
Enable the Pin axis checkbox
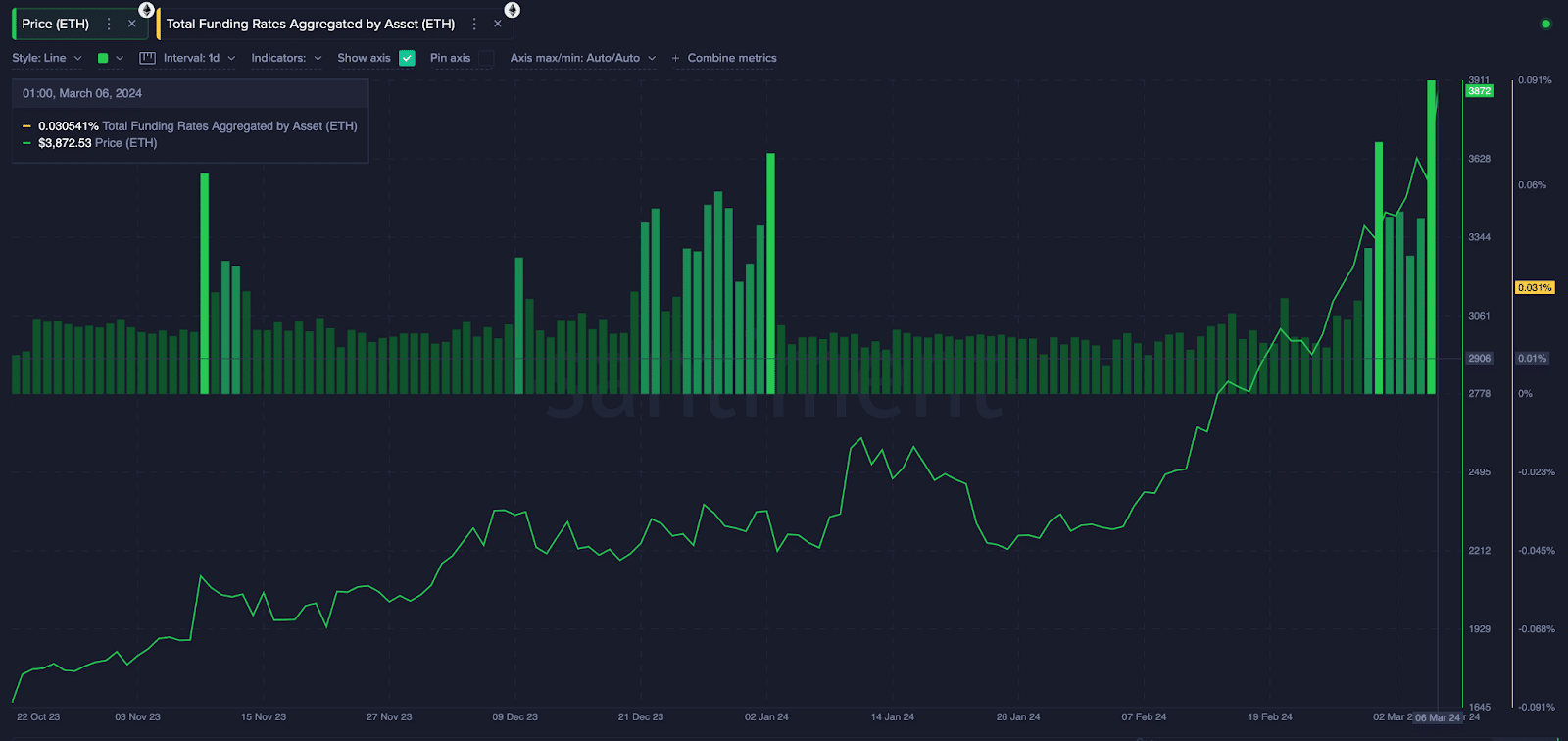click(x=486, y=58)
